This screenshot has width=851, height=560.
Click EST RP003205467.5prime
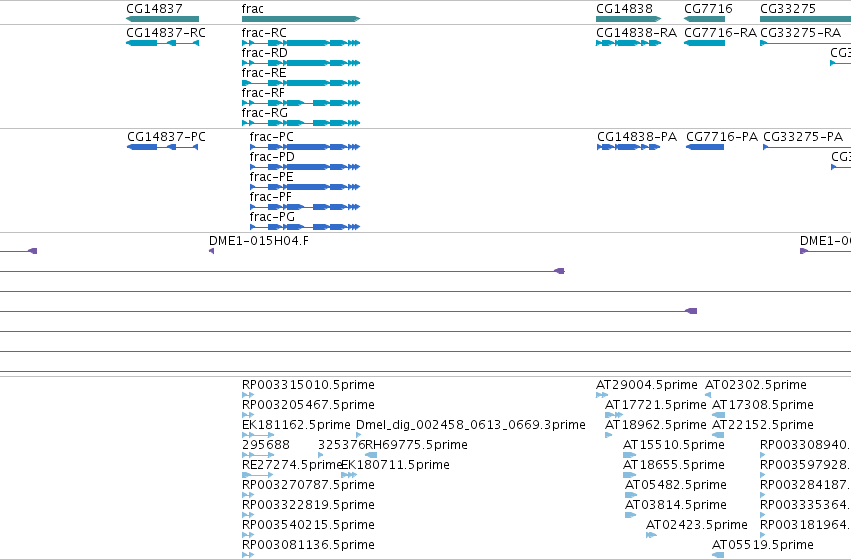click(x=248, y=415)
